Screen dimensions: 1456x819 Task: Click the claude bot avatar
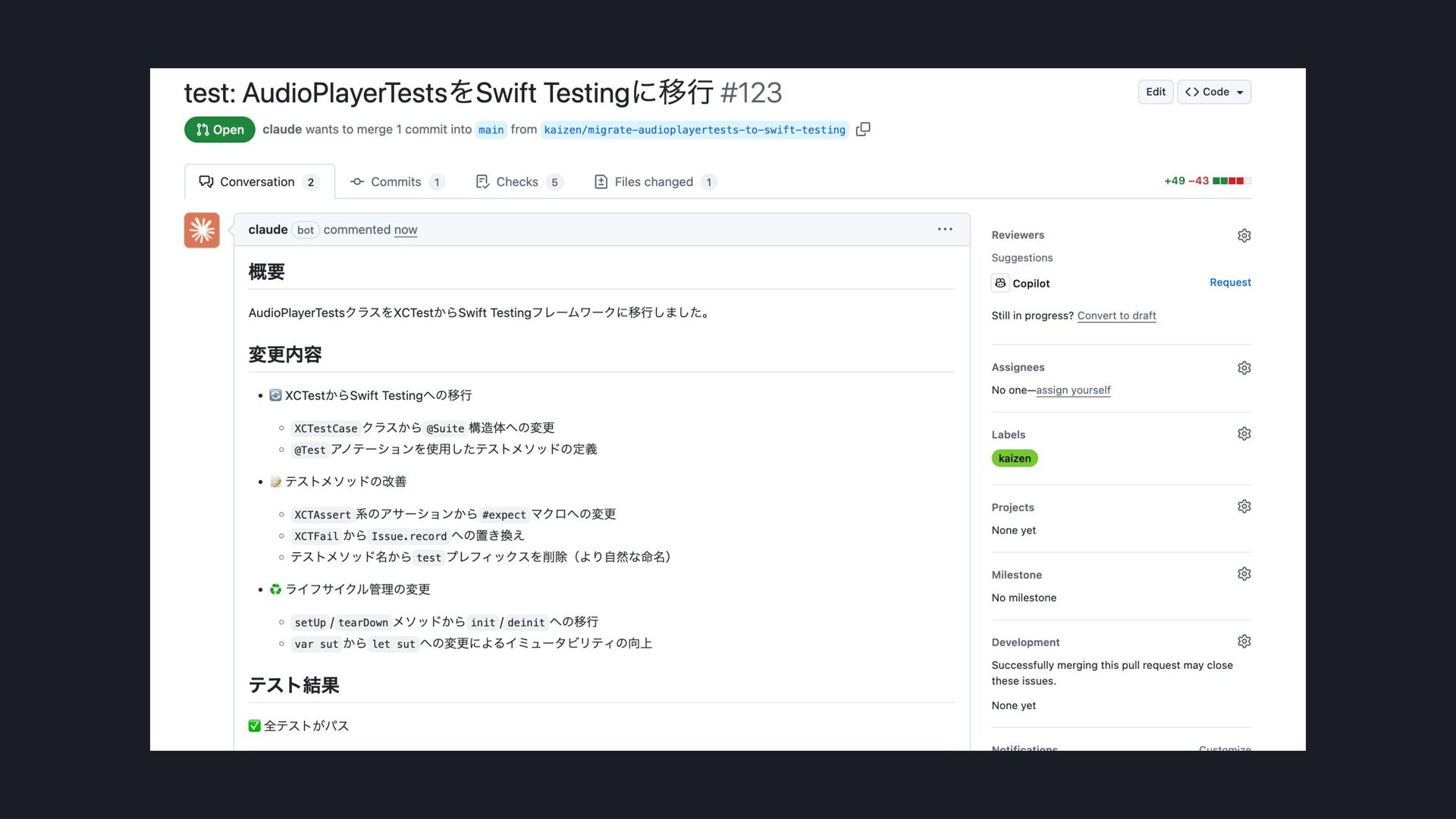click(x=202, y=230)
